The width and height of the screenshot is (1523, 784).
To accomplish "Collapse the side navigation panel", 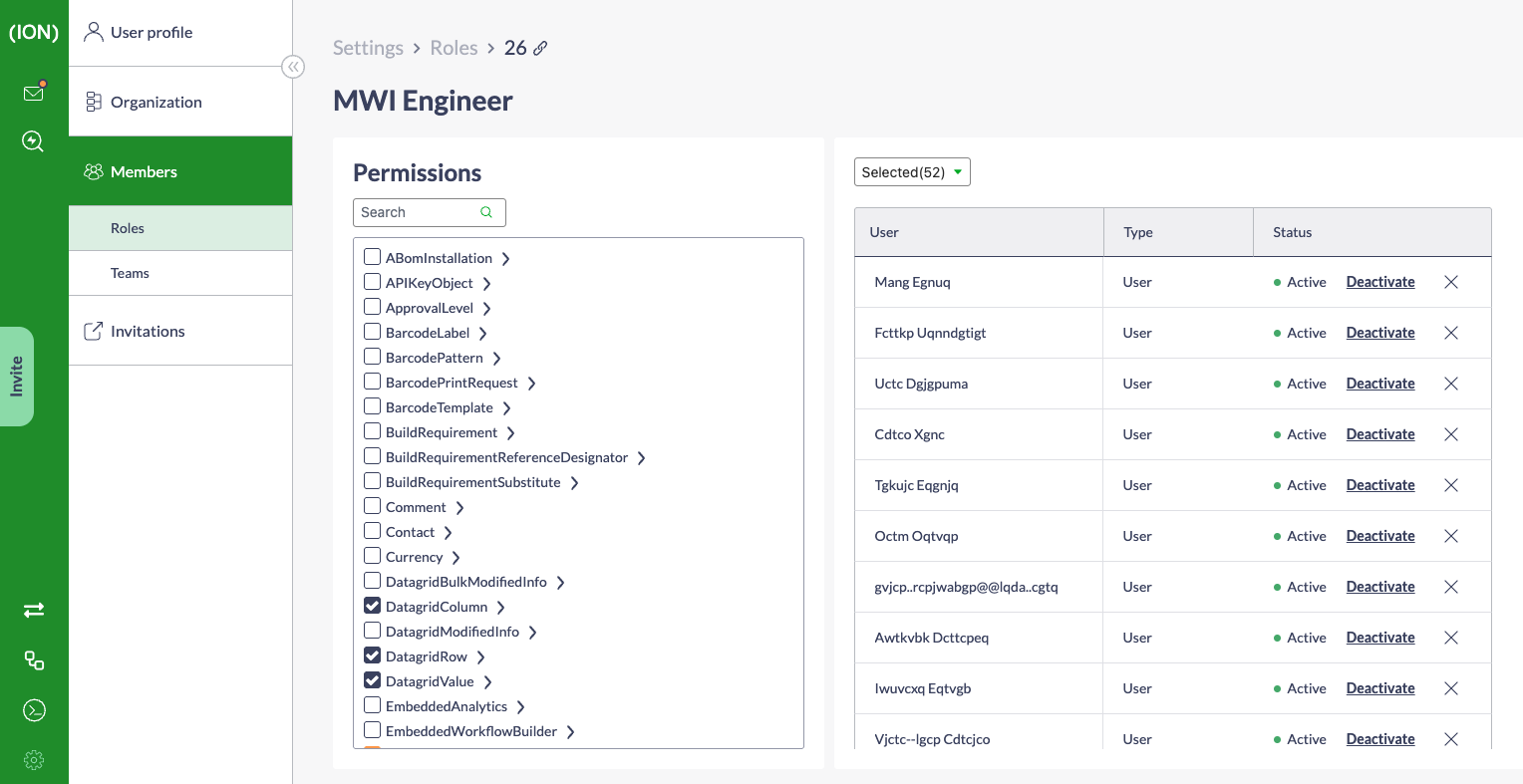I will [293, 67].
